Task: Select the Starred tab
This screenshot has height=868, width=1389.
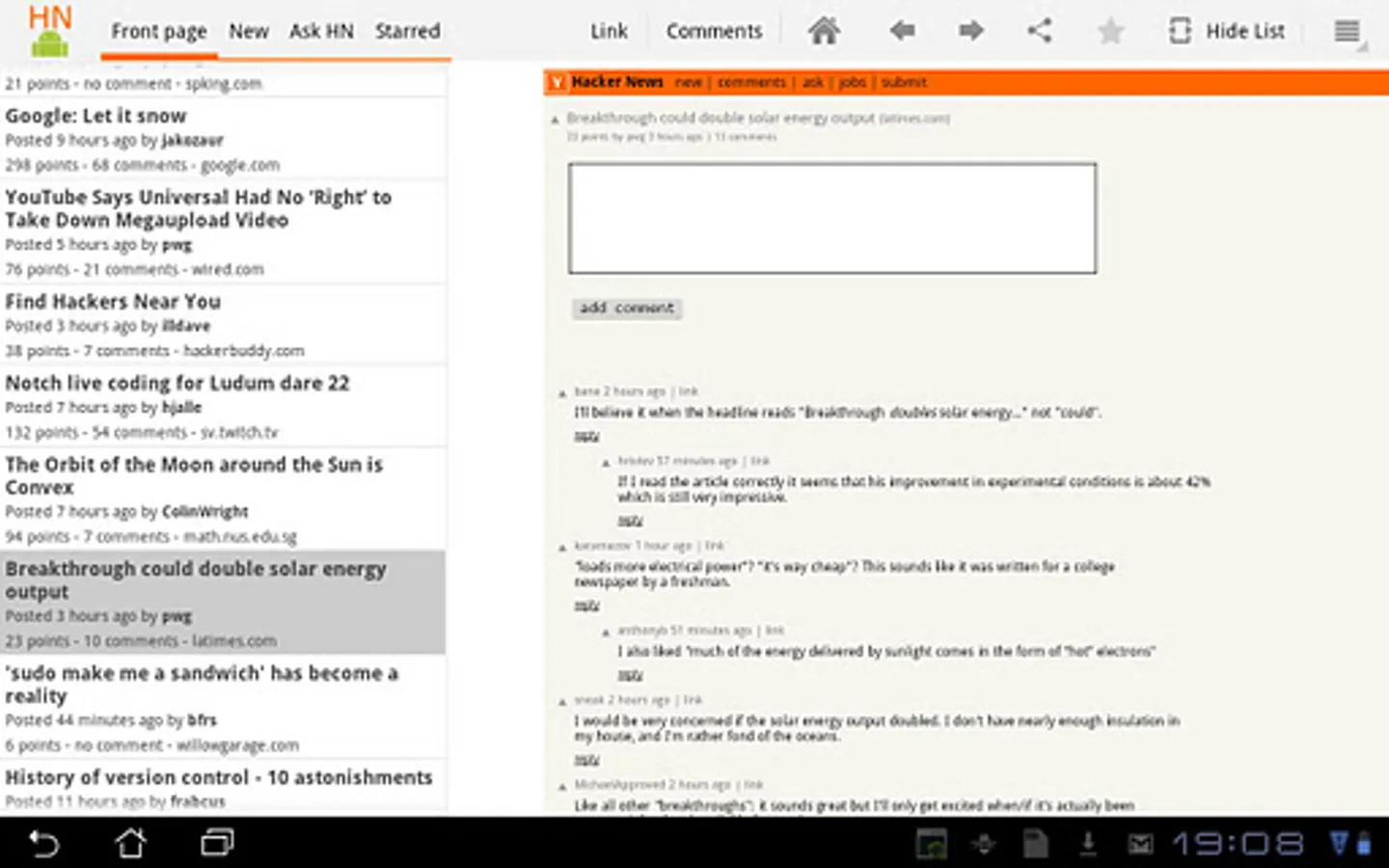Action: [407, 31]
